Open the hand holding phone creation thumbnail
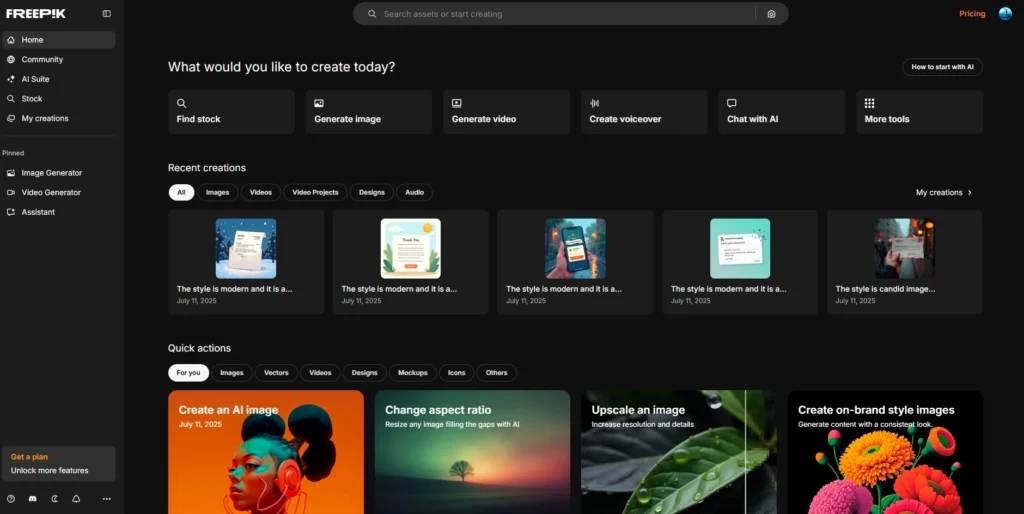1024x514 pixels. pyautogui.click(x=575, y=249)
